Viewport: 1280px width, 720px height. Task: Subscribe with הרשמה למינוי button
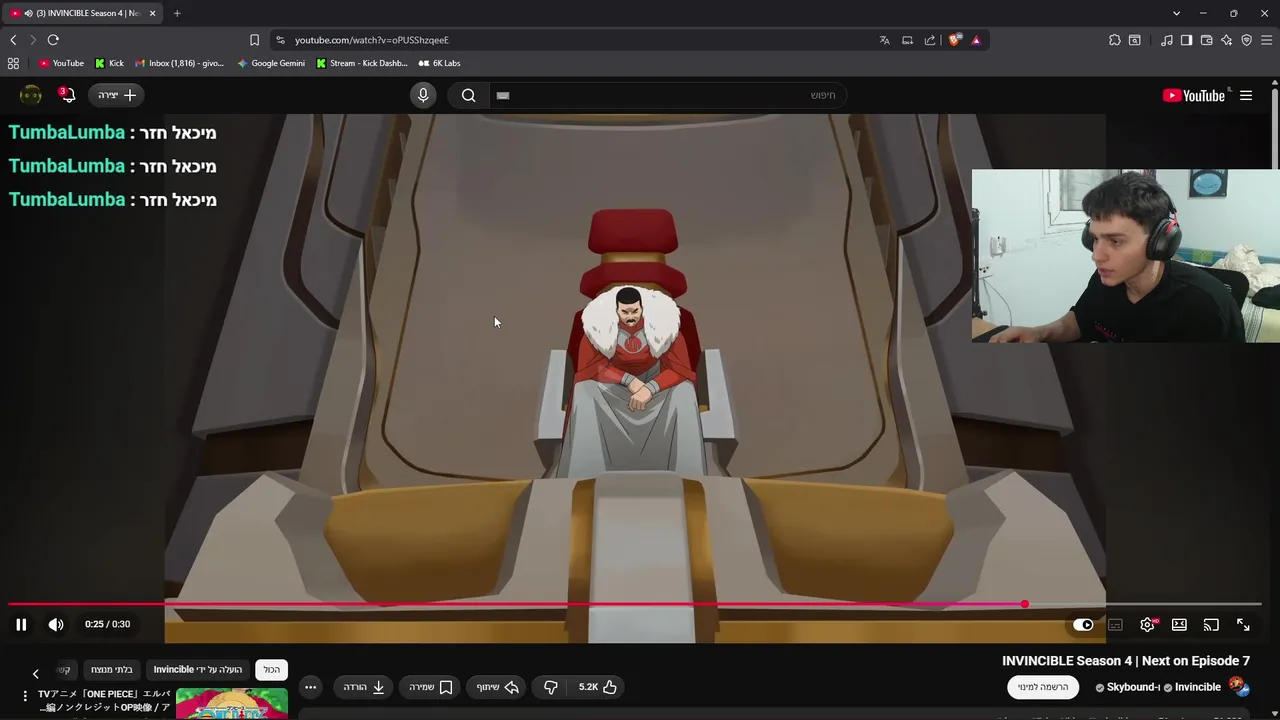[1043, 687]
